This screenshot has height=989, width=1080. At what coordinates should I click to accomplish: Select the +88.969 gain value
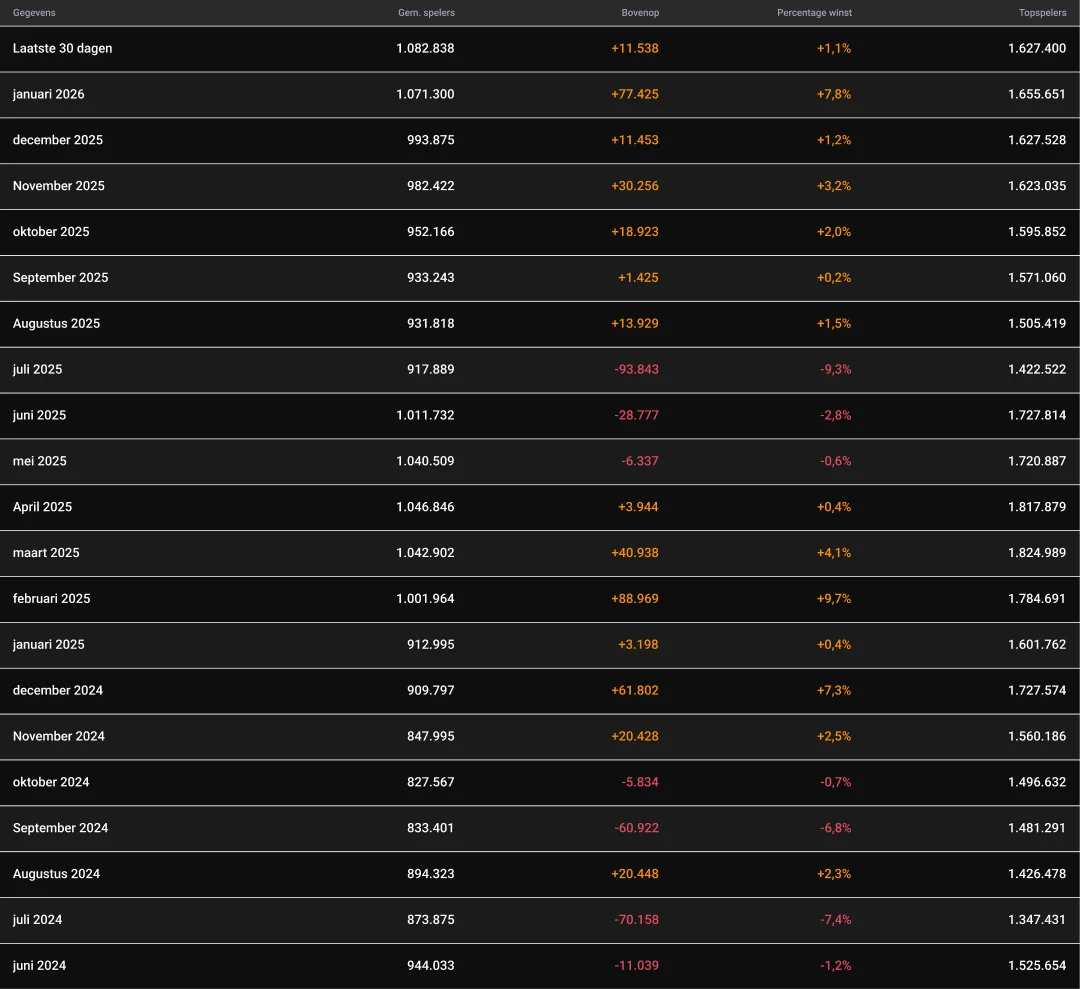coord(634,599)
